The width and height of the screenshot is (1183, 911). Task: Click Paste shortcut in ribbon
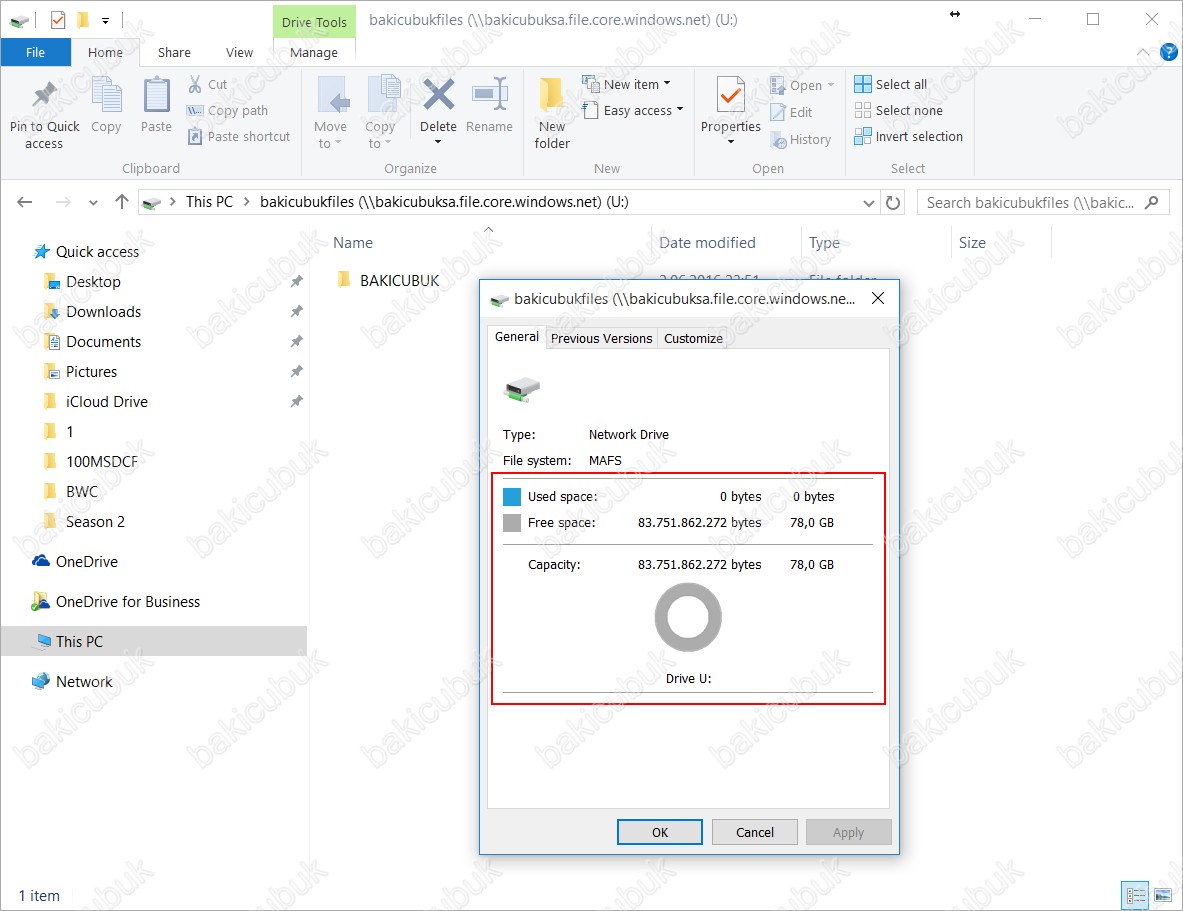coord(238,137)
